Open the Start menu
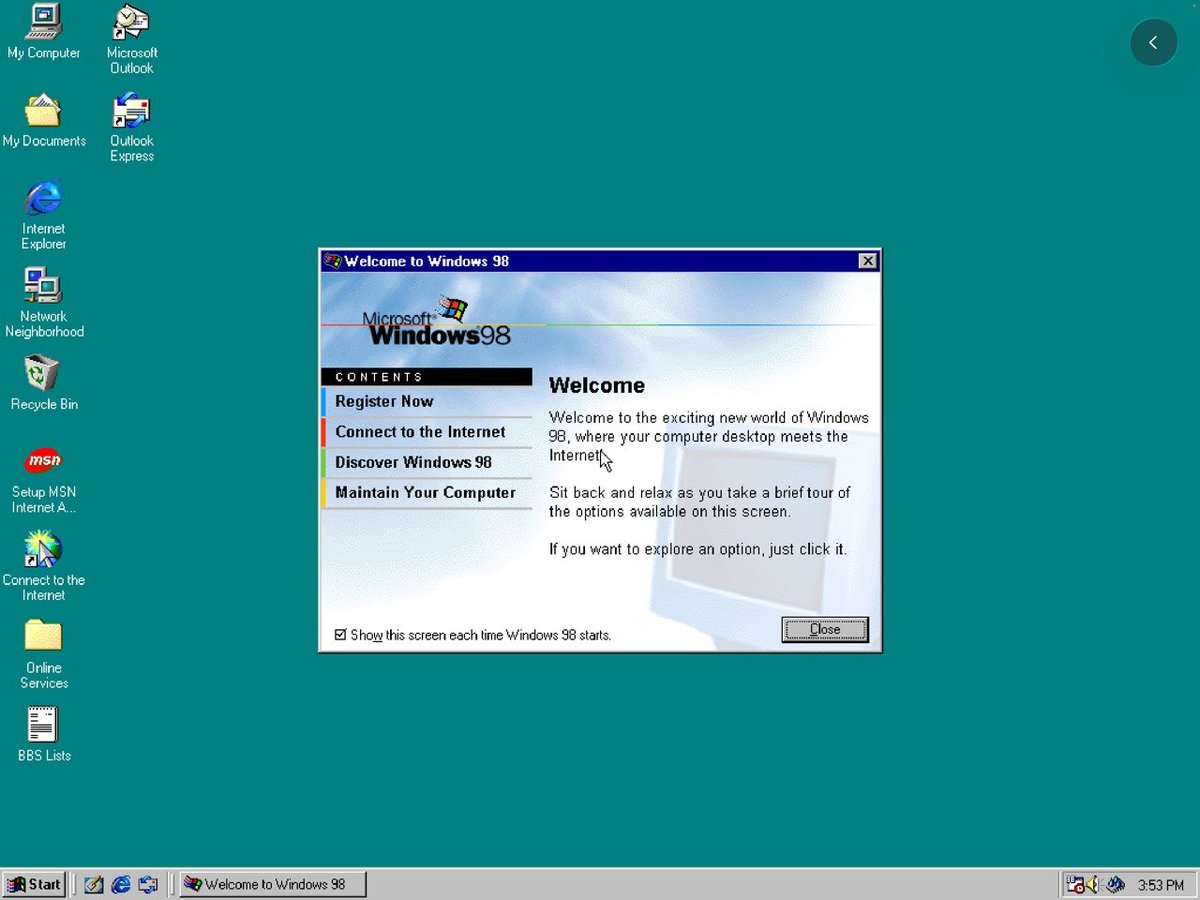The height and width of the screenshot is (900, 1200). point(34,884)
